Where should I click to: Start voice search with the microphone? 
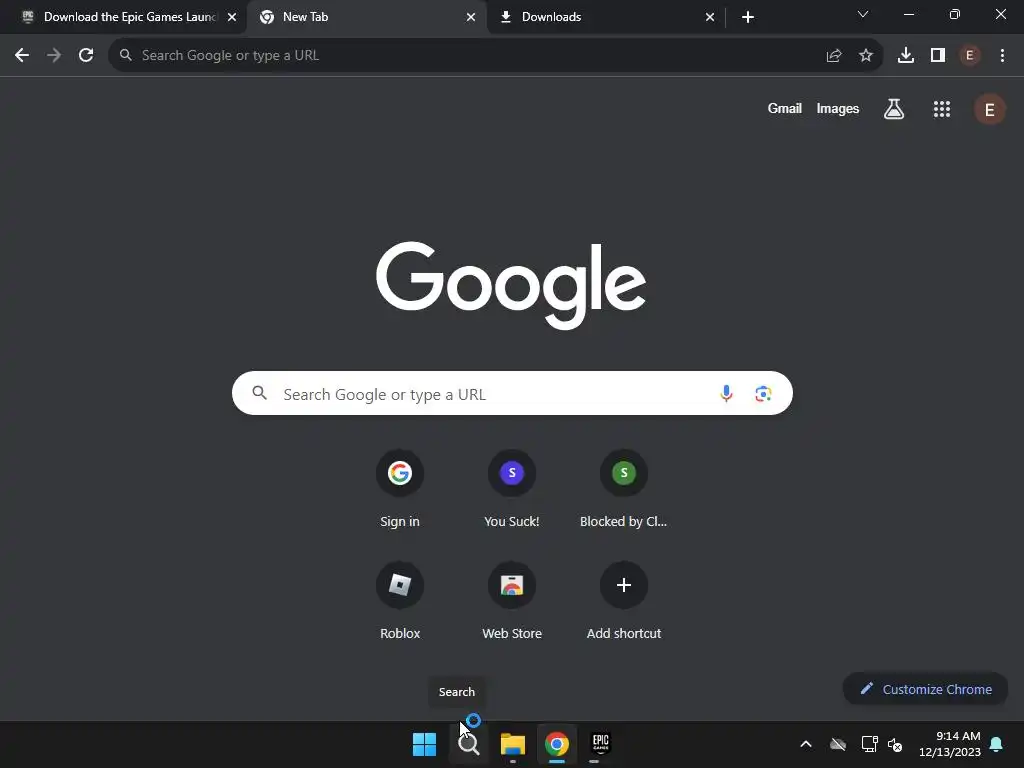click(x=726, y=393)
